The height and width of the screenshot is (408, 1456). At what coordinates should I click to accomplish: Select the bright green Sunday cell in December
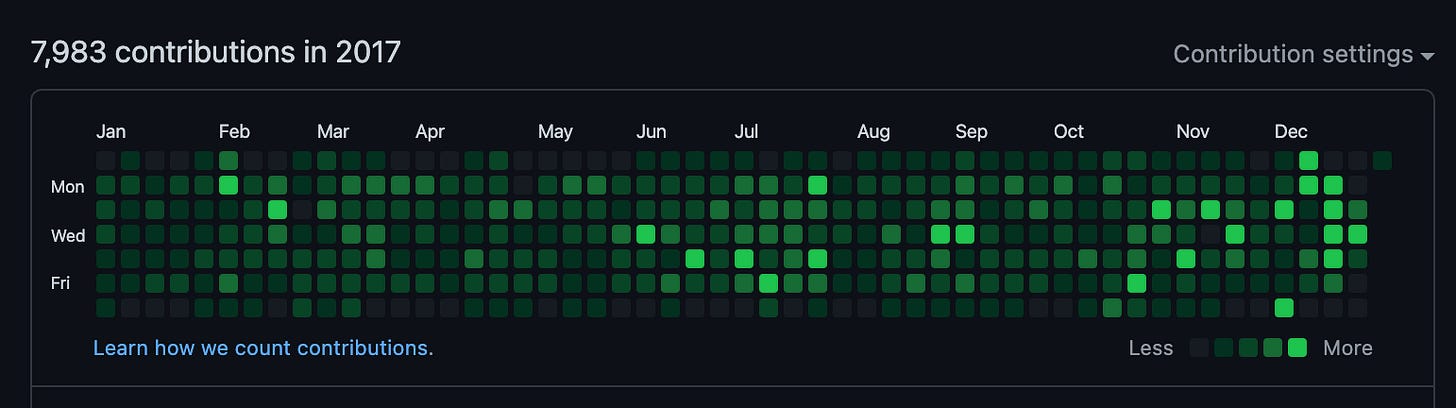pos(1308,160)
